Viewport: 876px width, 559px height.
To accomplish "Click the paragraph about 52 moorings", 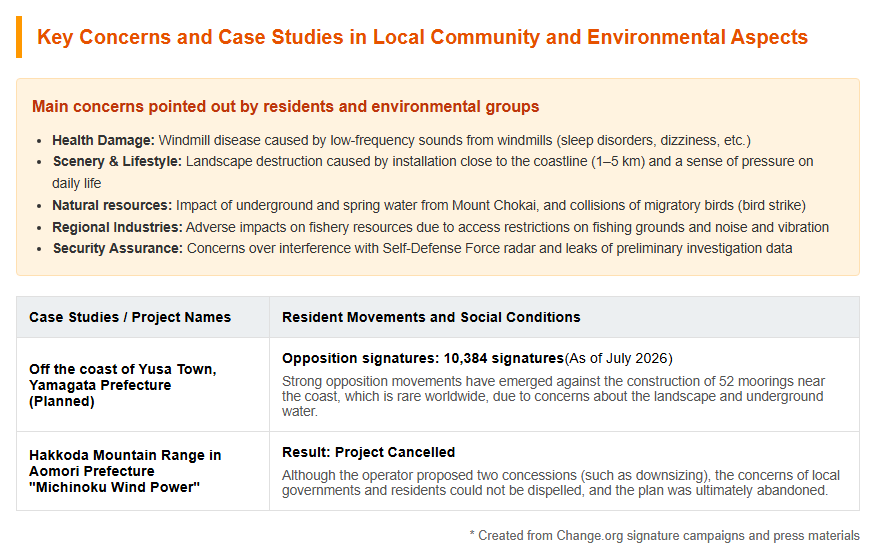I will (x=553, y=396).
